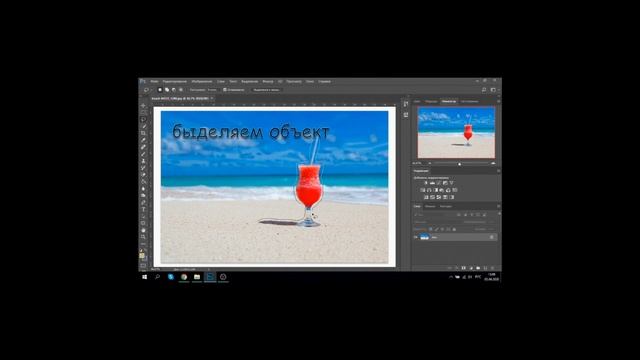Toggle the Сглаживание (anti-alias) checkbox
Viewport: 640px width, 360px height.
225,89
